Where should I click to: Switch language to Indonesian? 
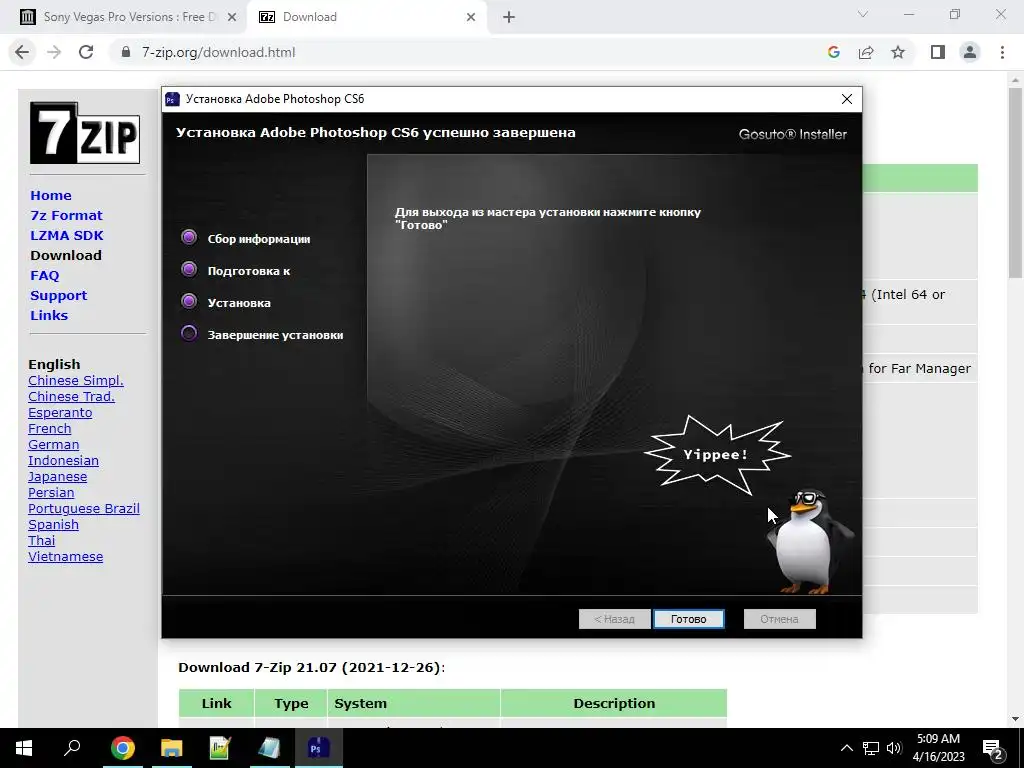tap(63, 460)
